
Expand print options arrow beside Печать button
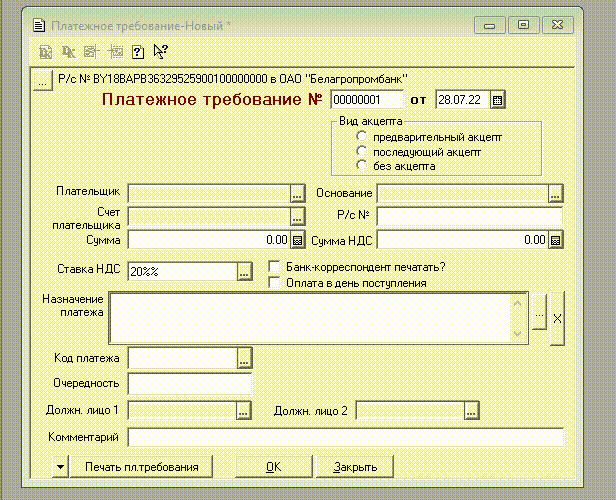pyautogui.click(x=59, y=466)
